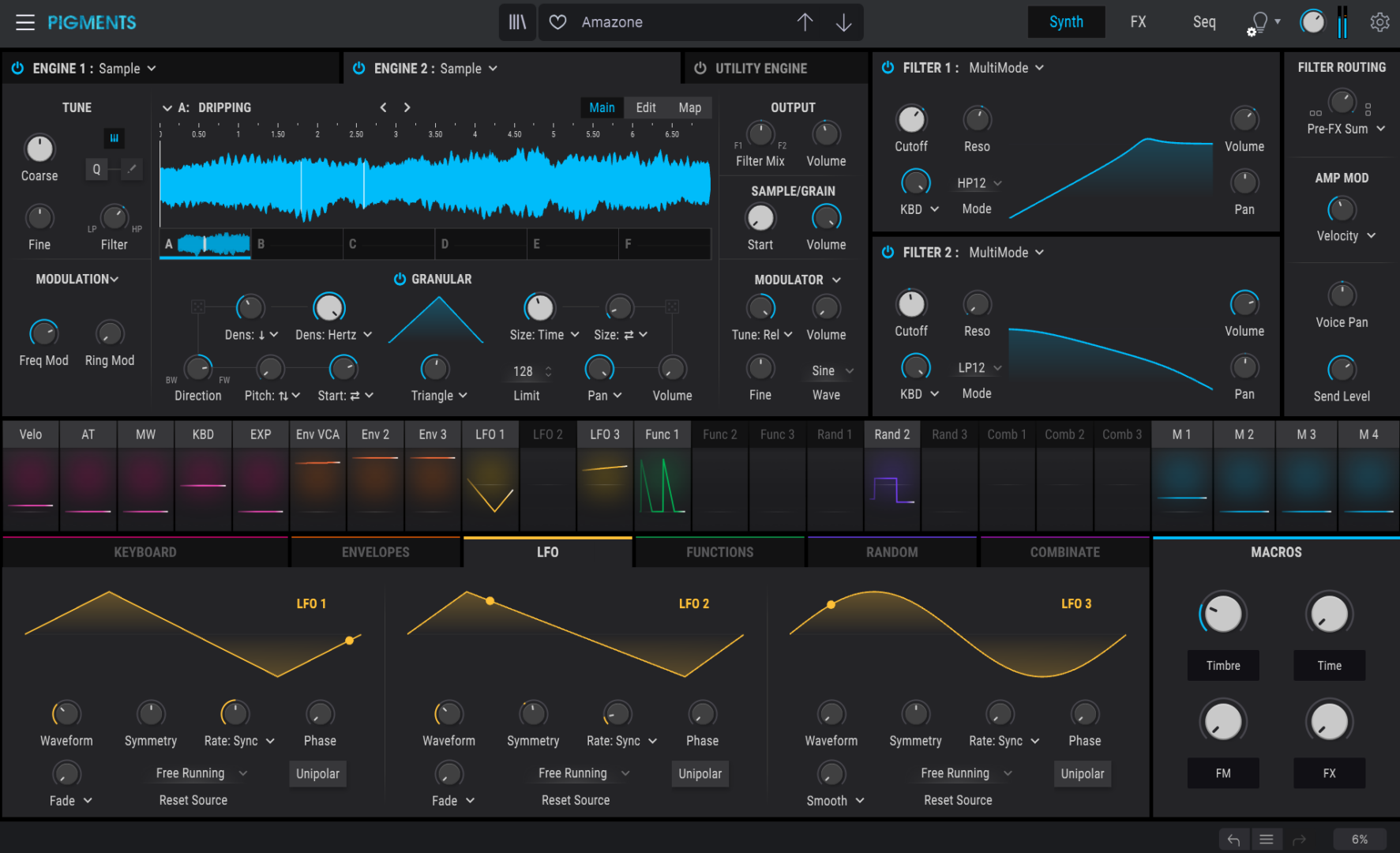Screen dimensions: 1400x853
Task: Select sample slot B
Action: (x=296, y=244)
